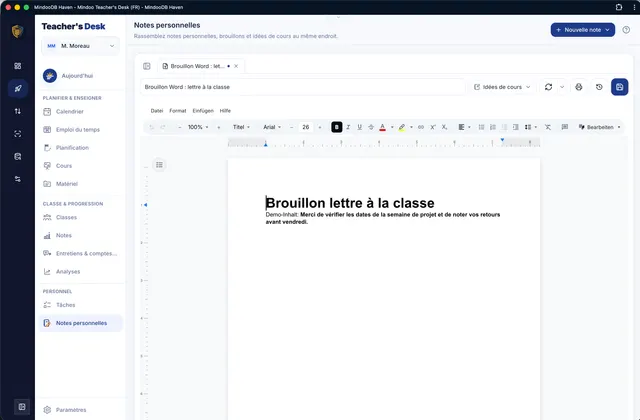The height and width of the screenshot is (420, 640).
Task: Click the dashboard grid icon in dark rail
Action: click(x=18, y=66)
